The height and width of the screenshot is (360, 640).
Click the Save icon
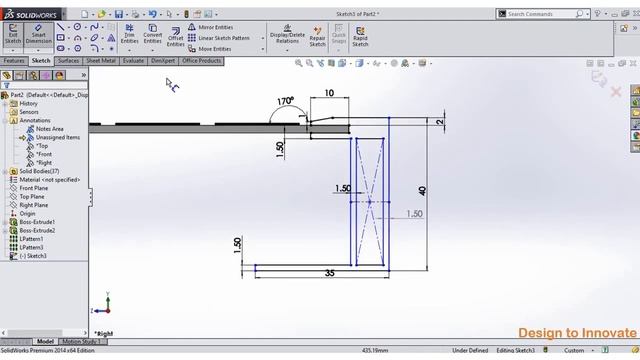[118, 14]
